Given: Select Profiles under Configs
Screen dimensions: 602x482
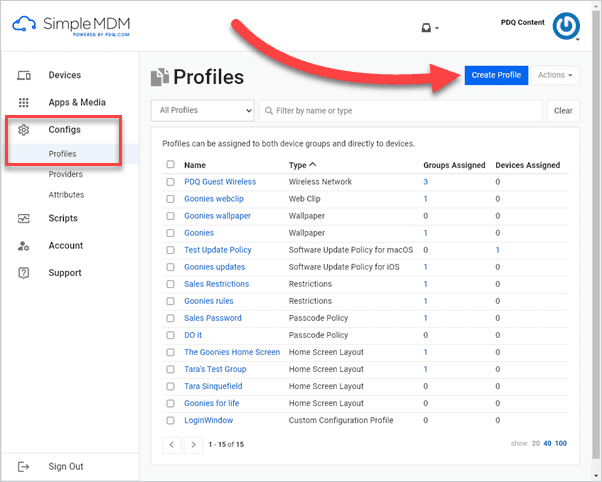Looking at the screenshot, I should [62, 154].
